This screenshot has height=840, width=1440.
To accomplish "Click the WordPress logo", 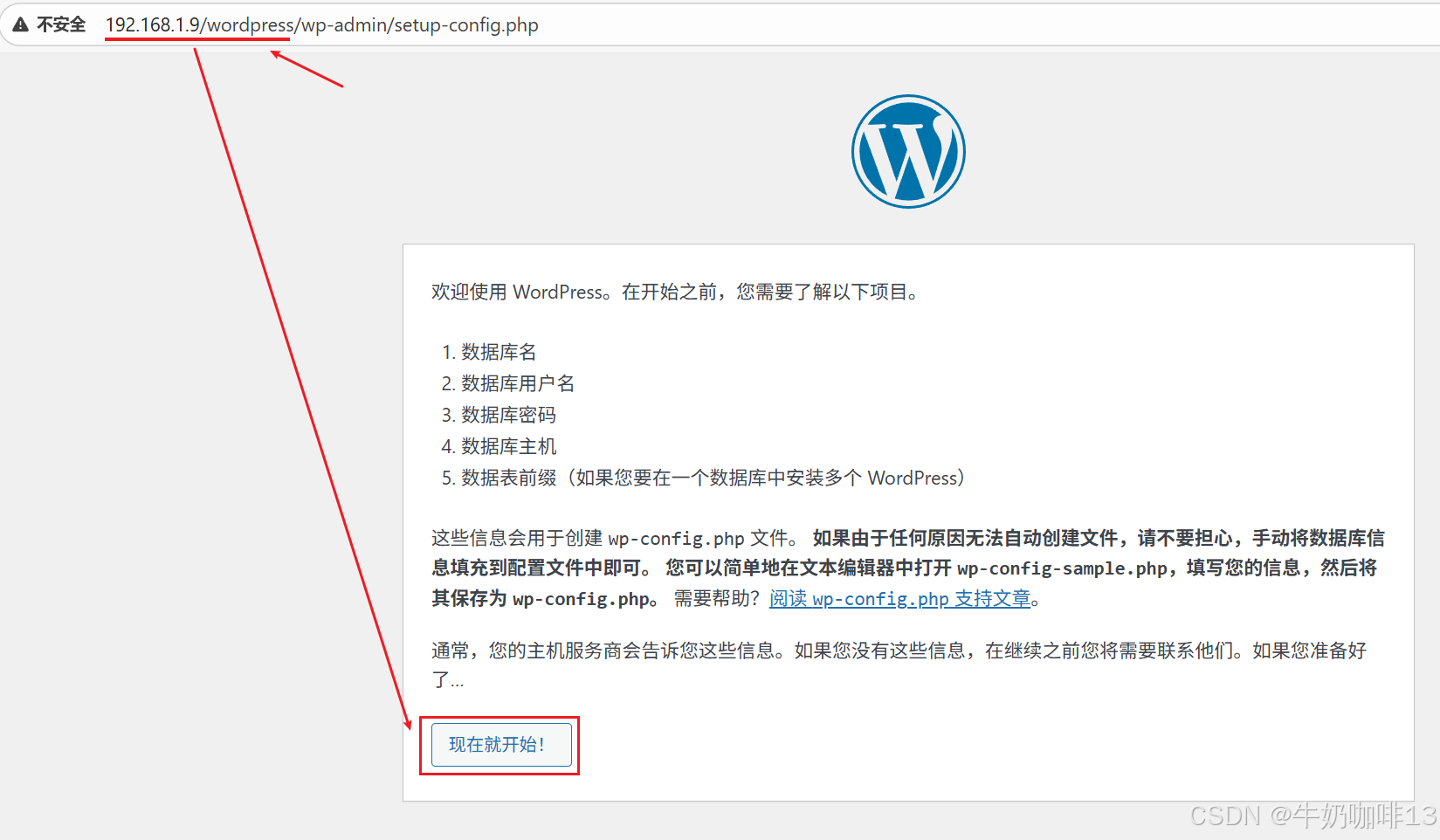I will (908, 151).
